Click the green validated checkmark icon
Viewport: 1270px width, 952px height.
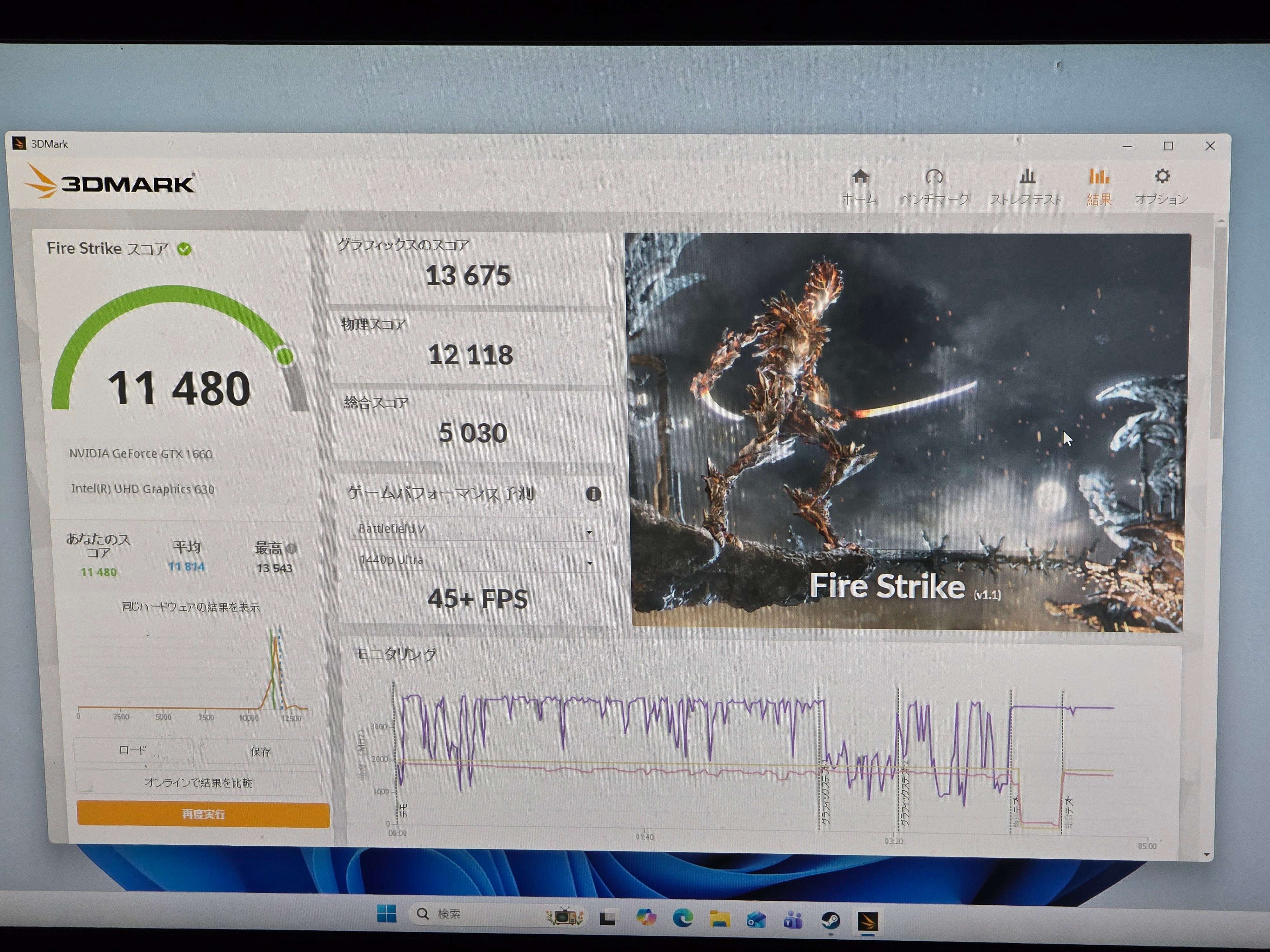[x=184, y=249]
